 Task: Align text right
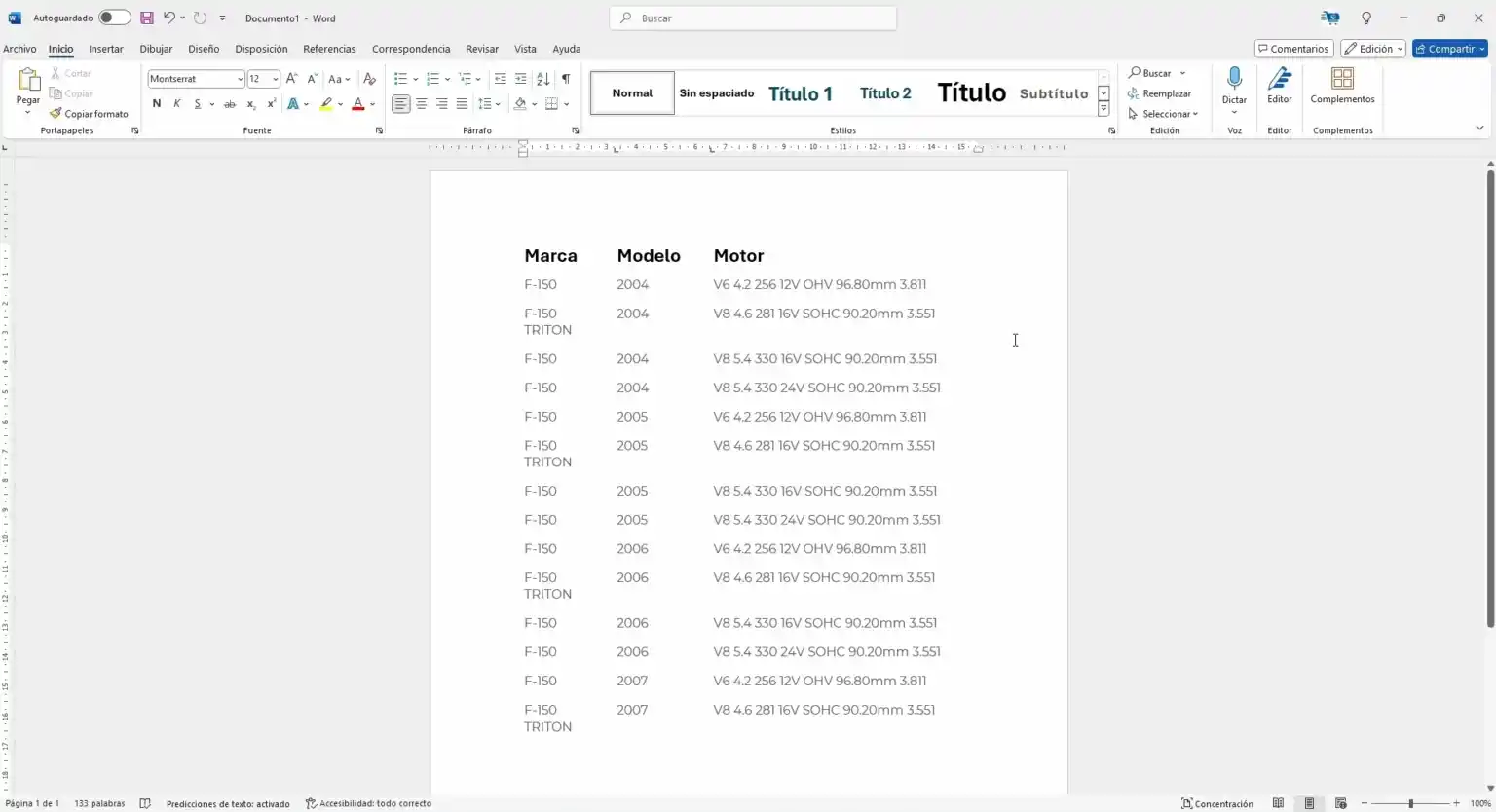[x=442, y=104]
